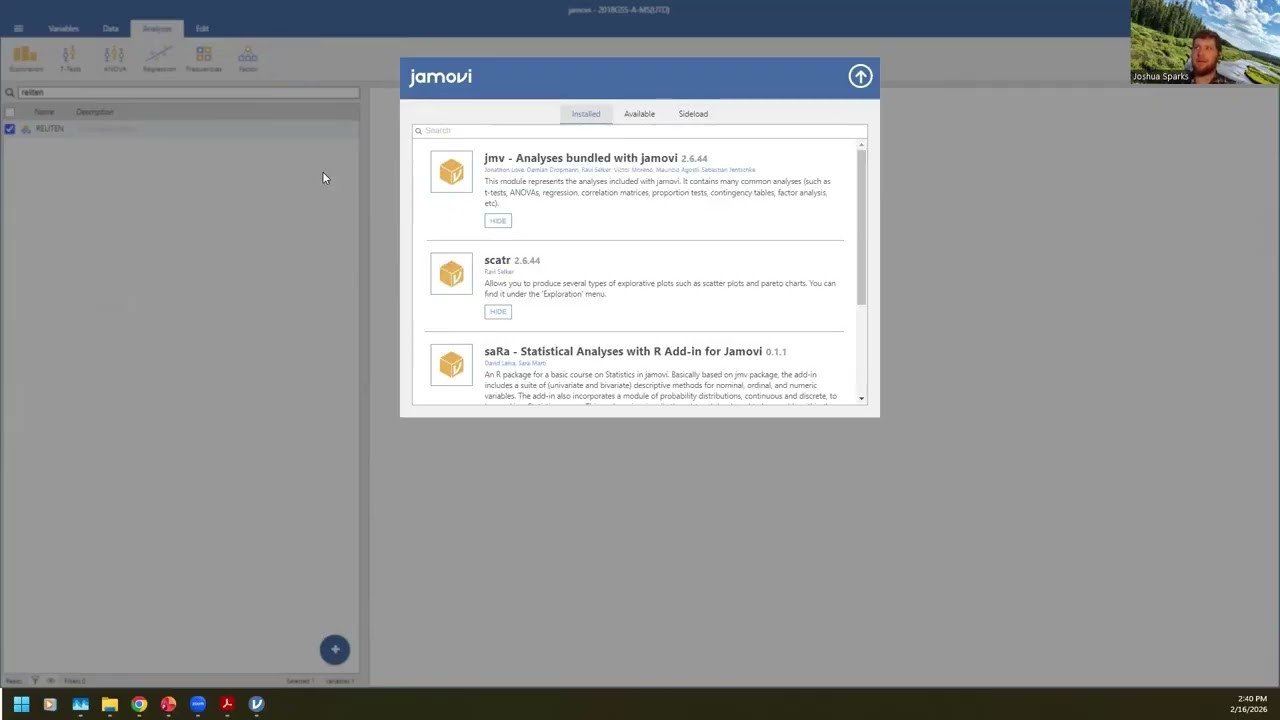
Task: Open the Exploration analyses menu
Action: pyautogui.click(x=26, y=59)
